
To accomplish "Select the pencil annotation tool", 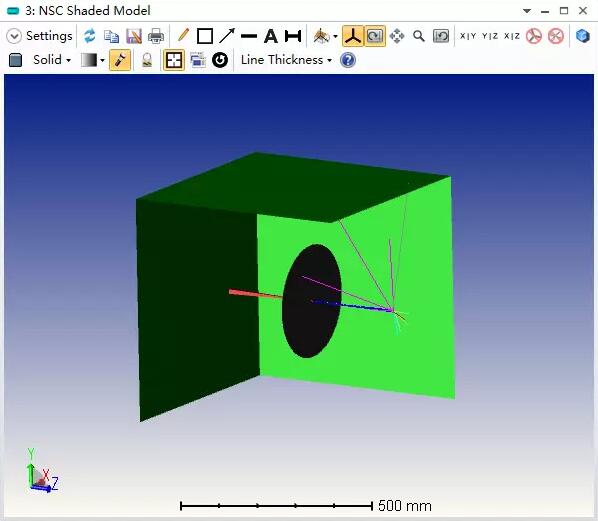I will (x=183, y=35).
